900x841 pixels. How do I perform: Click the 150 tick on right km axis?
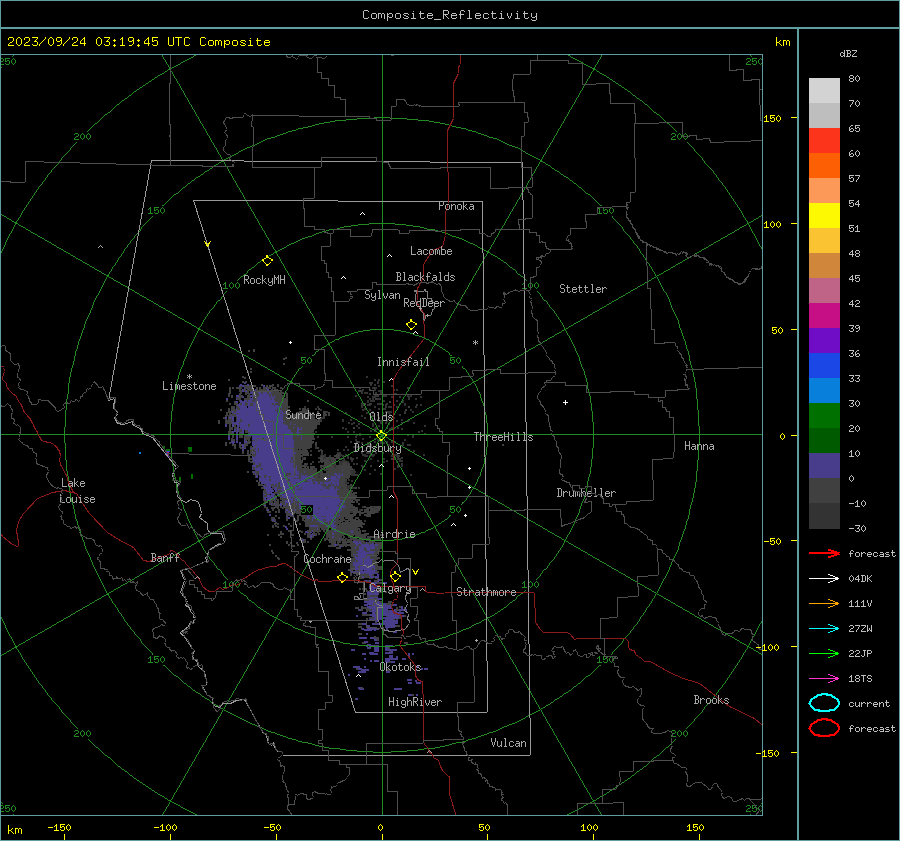[772, 118]
